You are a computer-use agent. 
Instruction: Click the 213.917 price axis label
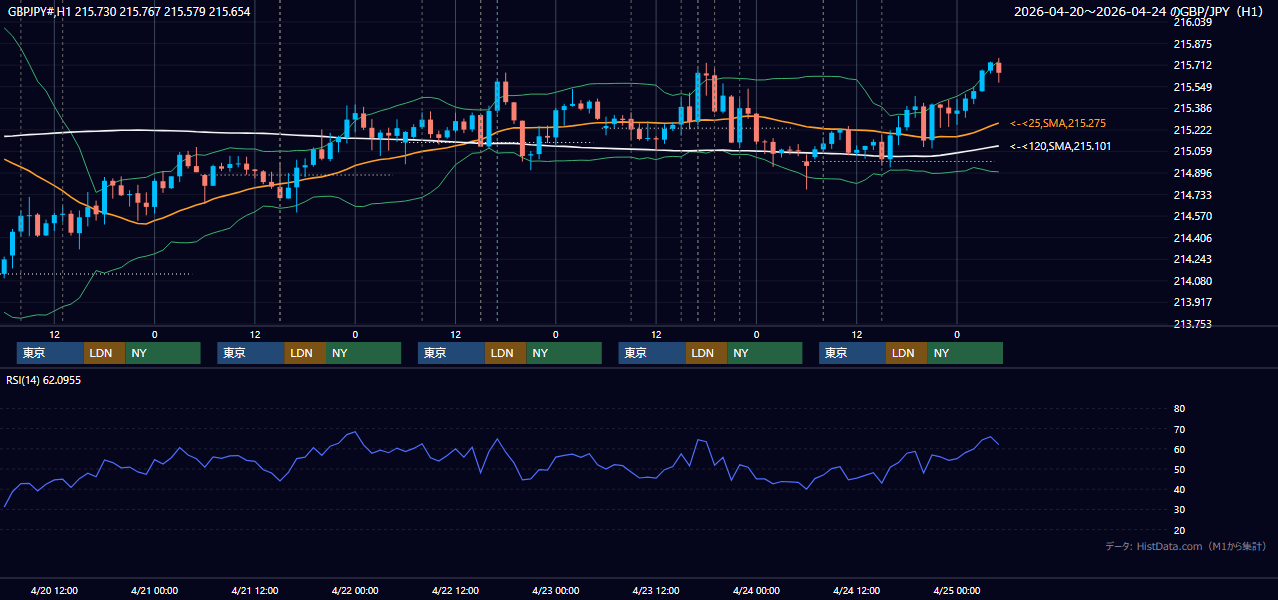point(1192,302)
